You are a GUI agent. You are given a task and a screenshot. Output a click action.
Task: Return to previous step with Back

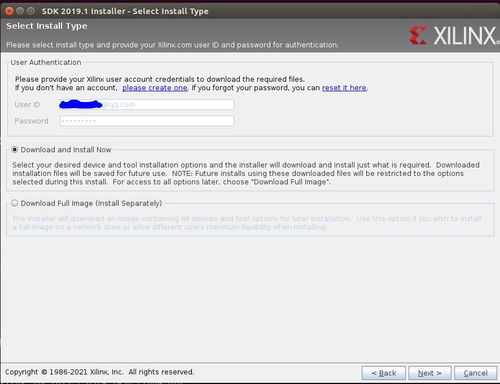tap(384, 373)
